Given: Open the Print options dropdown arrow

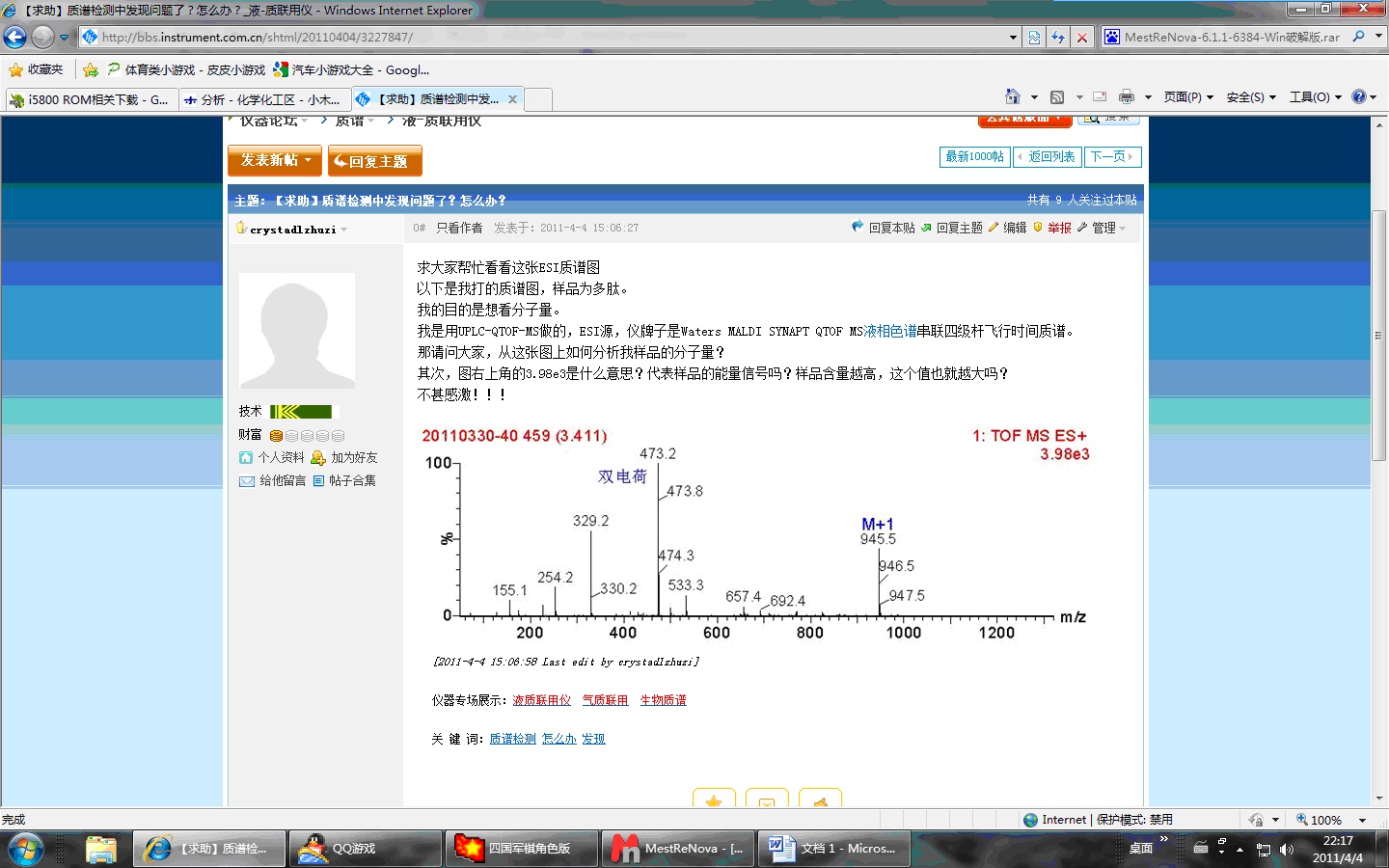Looking at the screenshot, I should (x=1148, y=97).
